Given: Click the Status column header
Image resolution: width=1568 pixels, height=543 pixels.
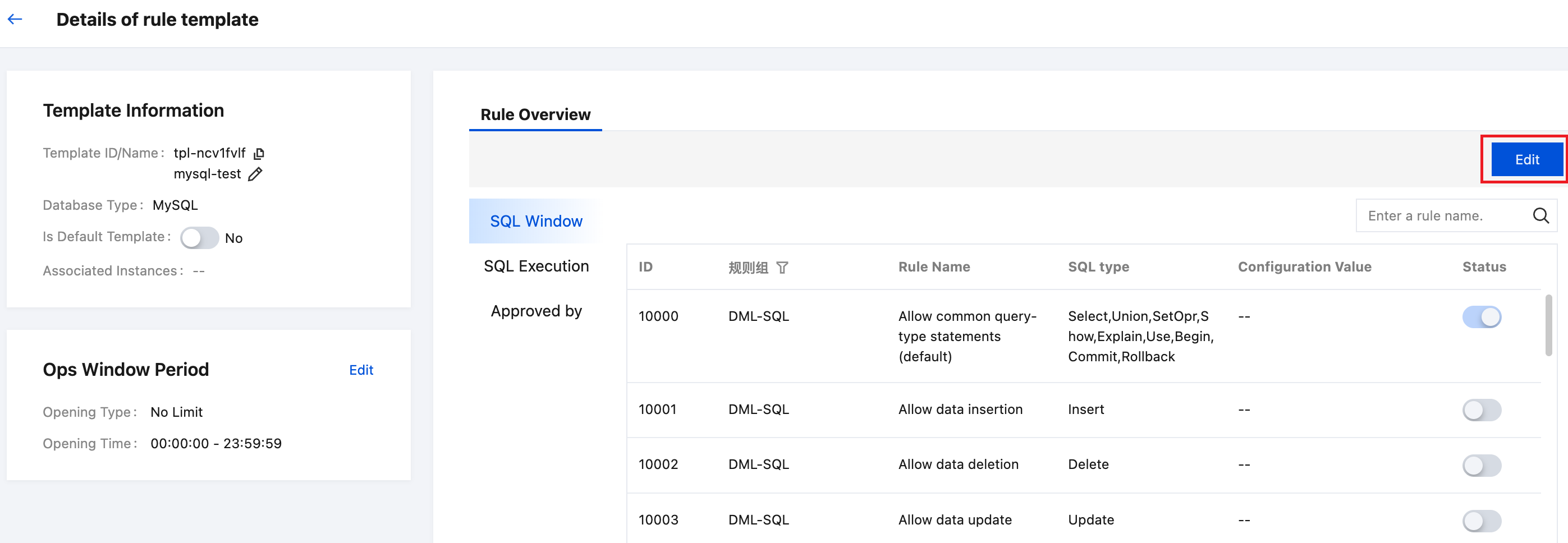Looking at the screenshot, I should [x=1484, y=266].
